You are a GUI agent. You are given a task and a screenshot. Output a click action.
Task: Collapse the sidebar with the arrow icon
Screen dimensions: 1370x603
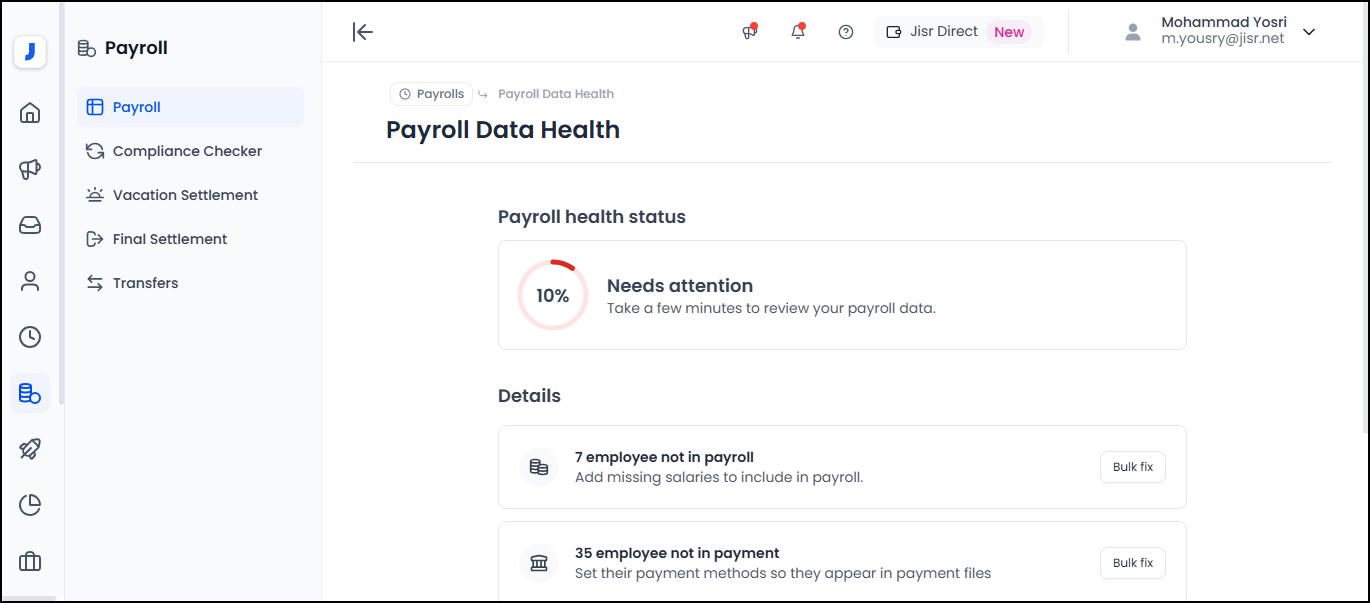[363, 32]
